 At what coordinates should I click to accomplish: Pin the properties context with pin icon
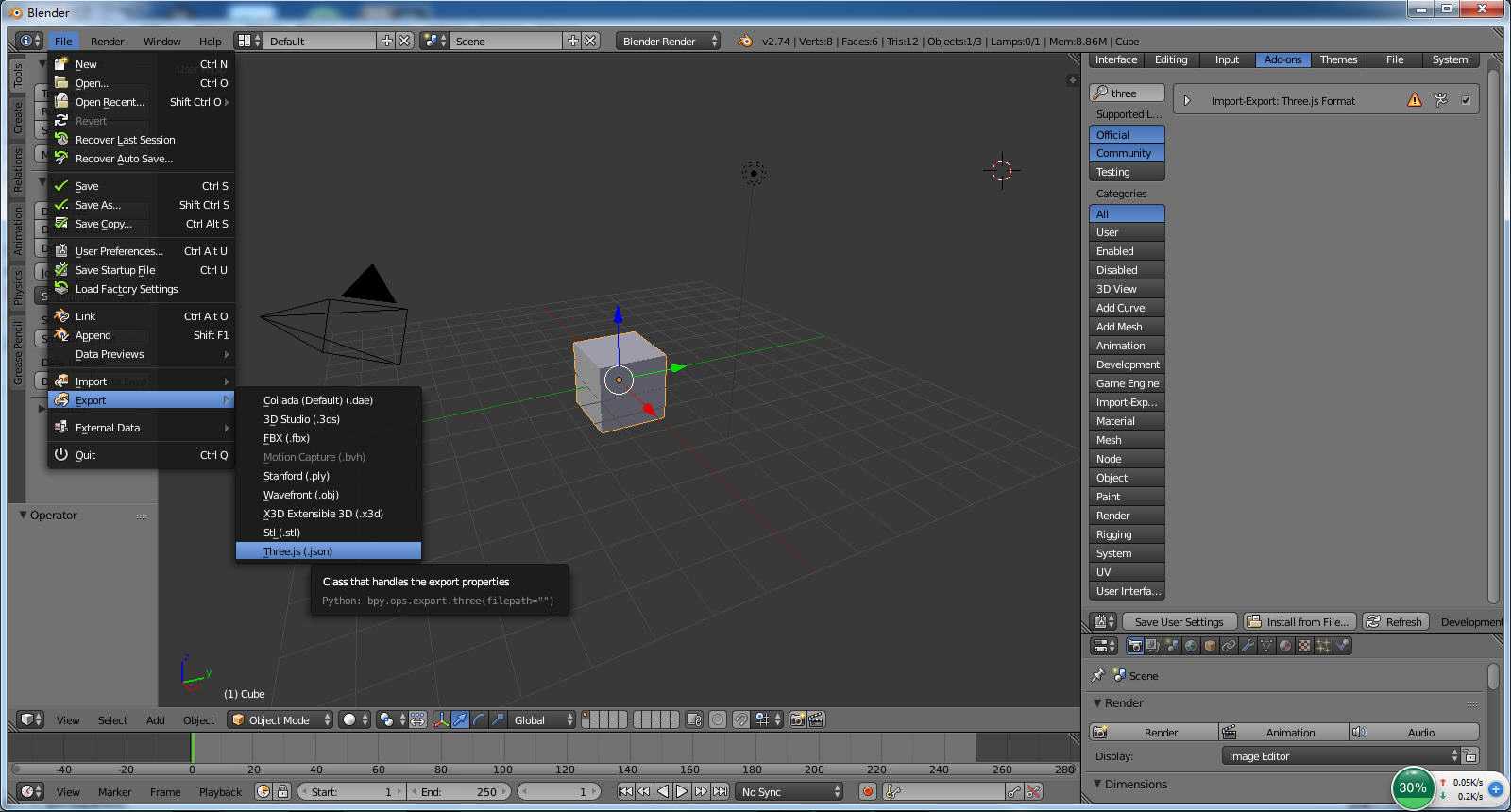(x=1097, y=676)
